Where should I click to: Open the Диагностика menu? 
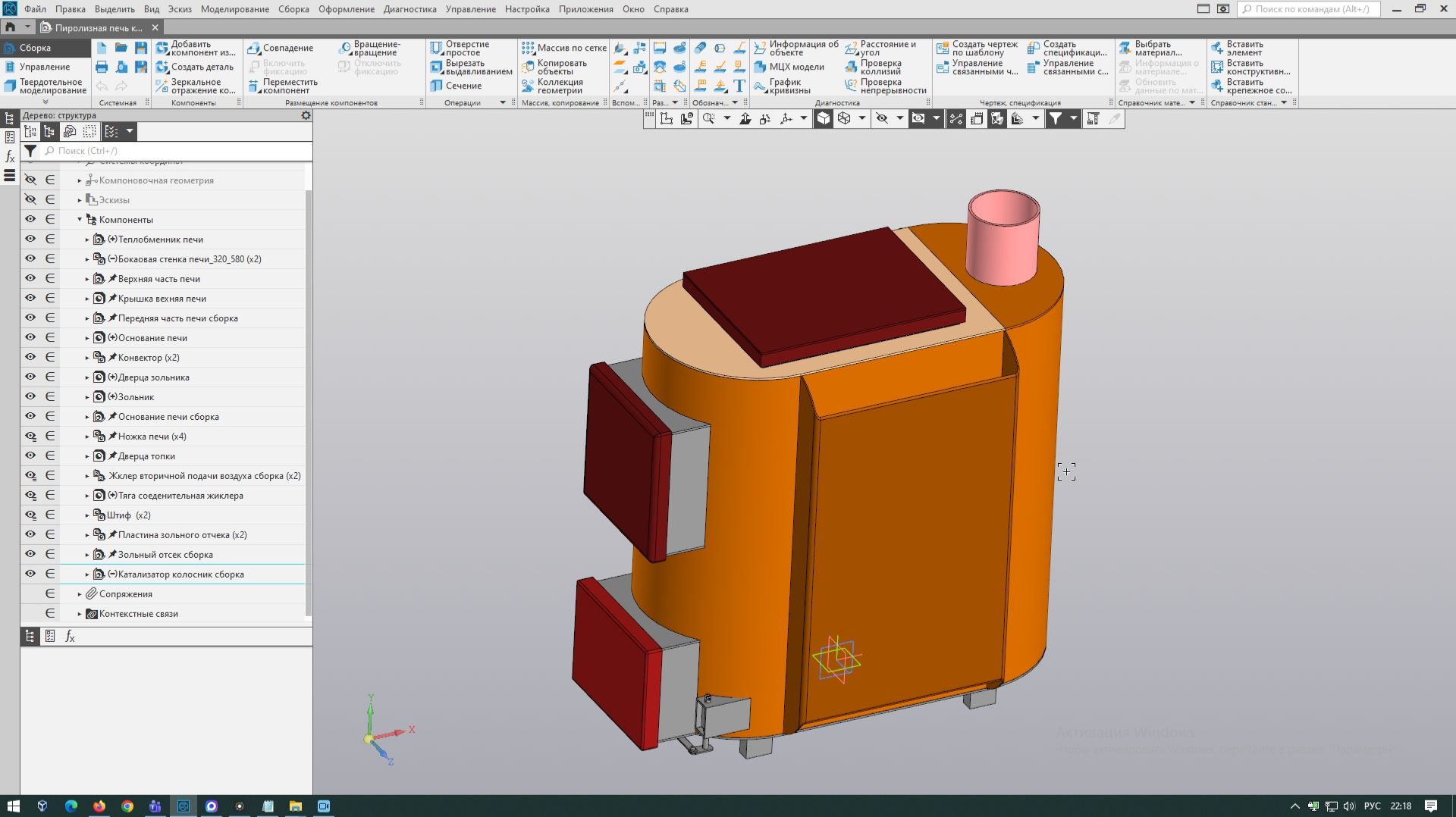click(409, 9)
